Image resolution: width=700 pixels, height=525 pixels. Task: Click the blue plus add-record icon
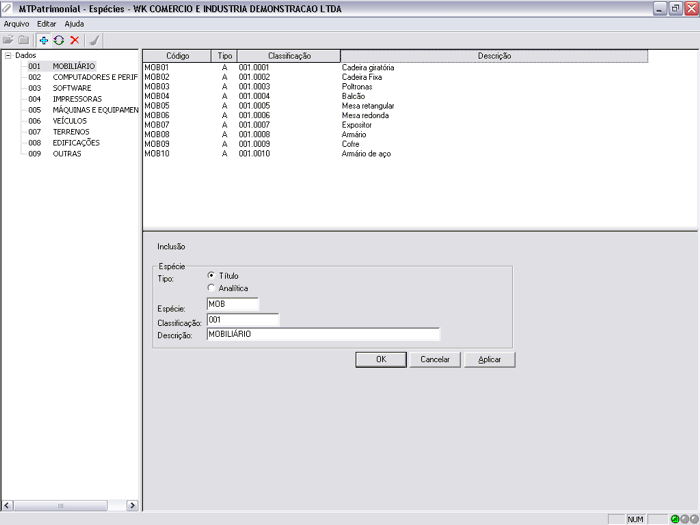(43, 40)
